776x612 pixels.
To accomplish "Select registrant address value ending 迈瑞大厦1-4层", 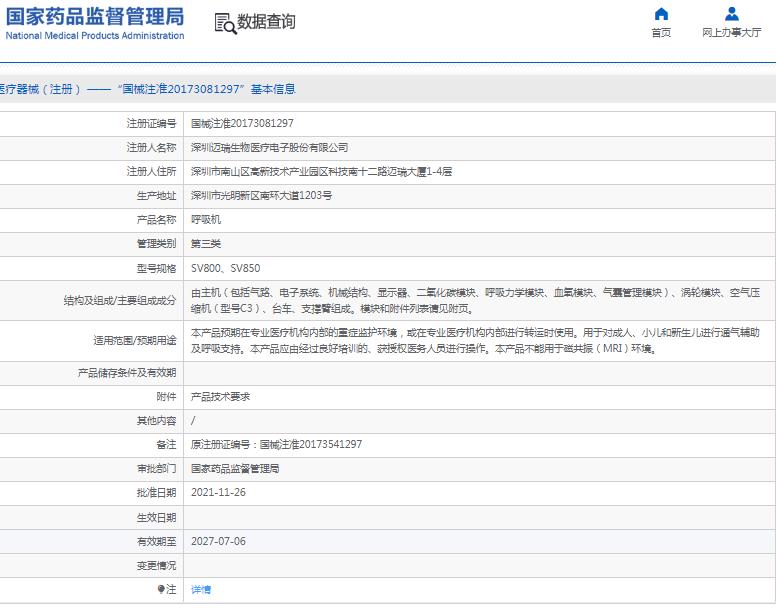I will (x=321, y=172).
